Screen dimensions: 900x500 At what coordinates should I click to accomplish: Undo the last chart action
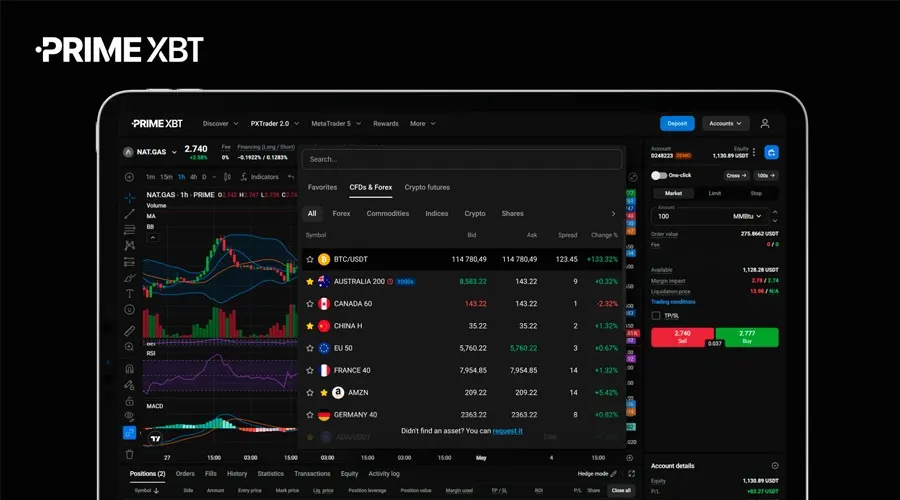[x=291, y=177]
